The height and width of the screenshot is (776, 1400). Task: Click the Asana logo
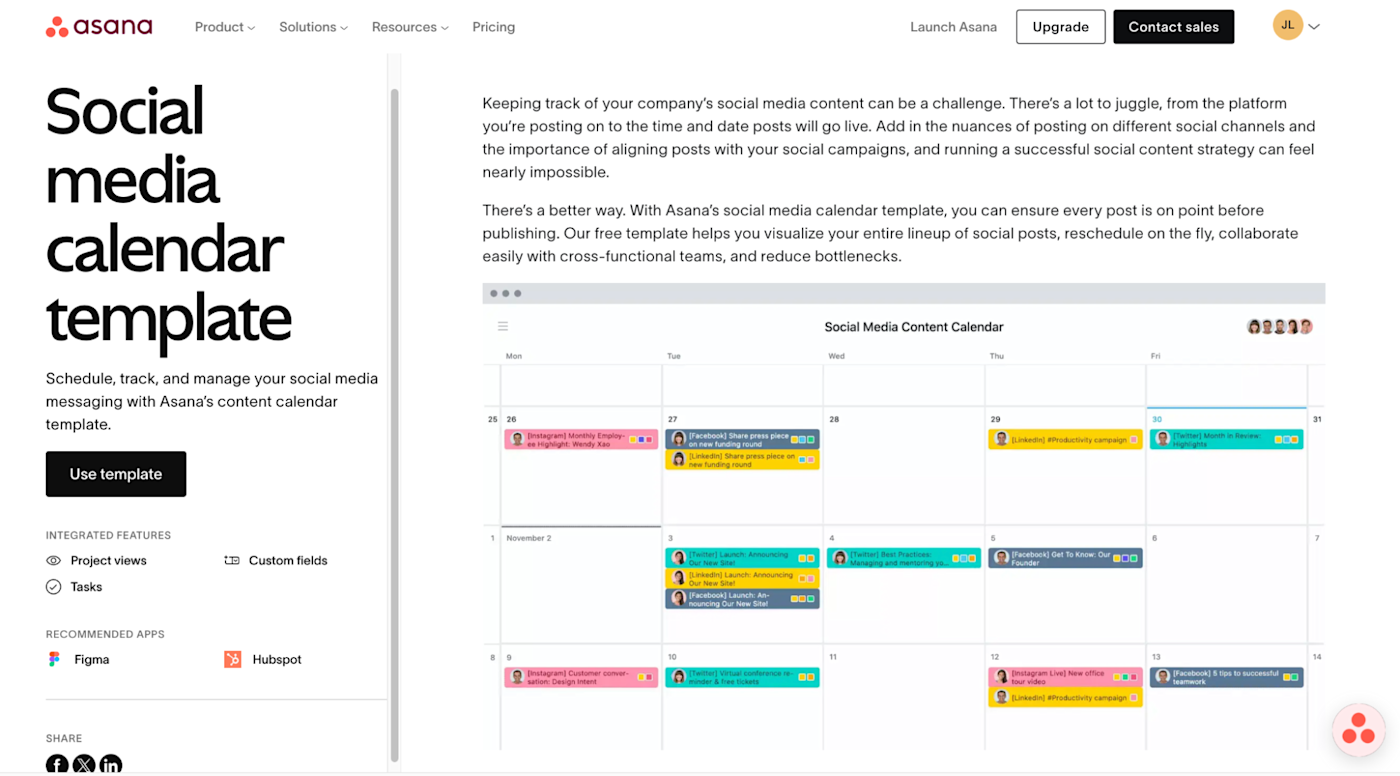(99, 27)
